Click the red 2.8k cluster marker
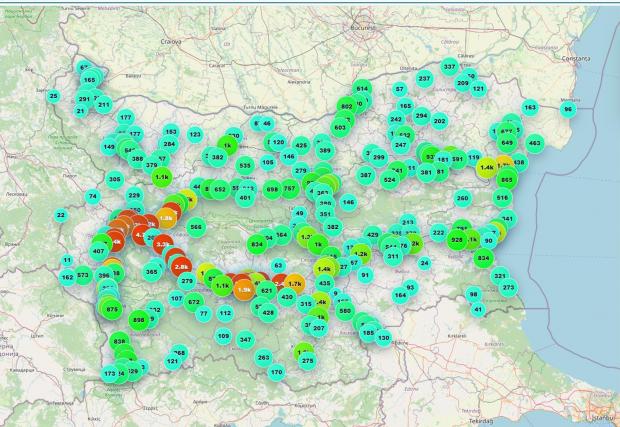 (181, 267)
